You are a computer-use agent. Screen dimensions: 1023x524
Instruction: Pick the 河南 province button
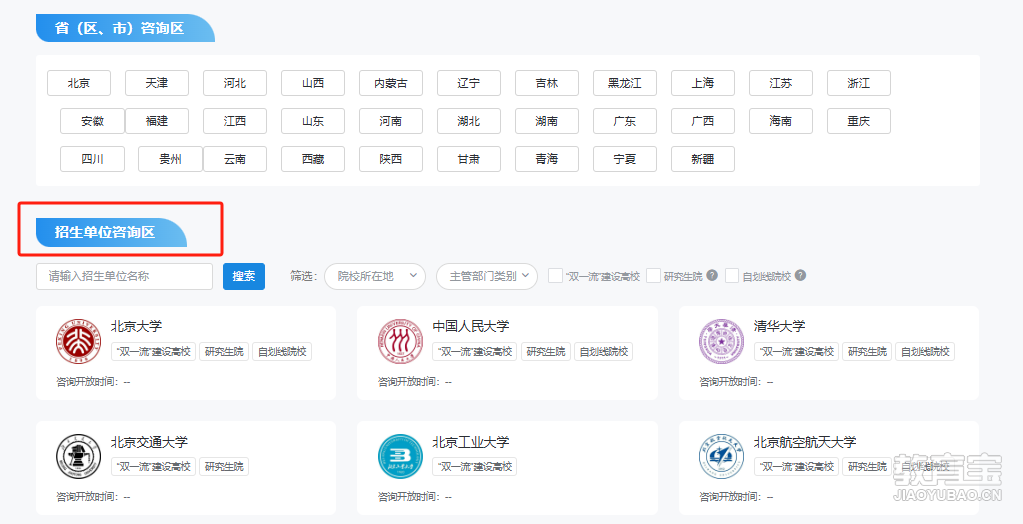pyautogui.click(x=391, y=121)
